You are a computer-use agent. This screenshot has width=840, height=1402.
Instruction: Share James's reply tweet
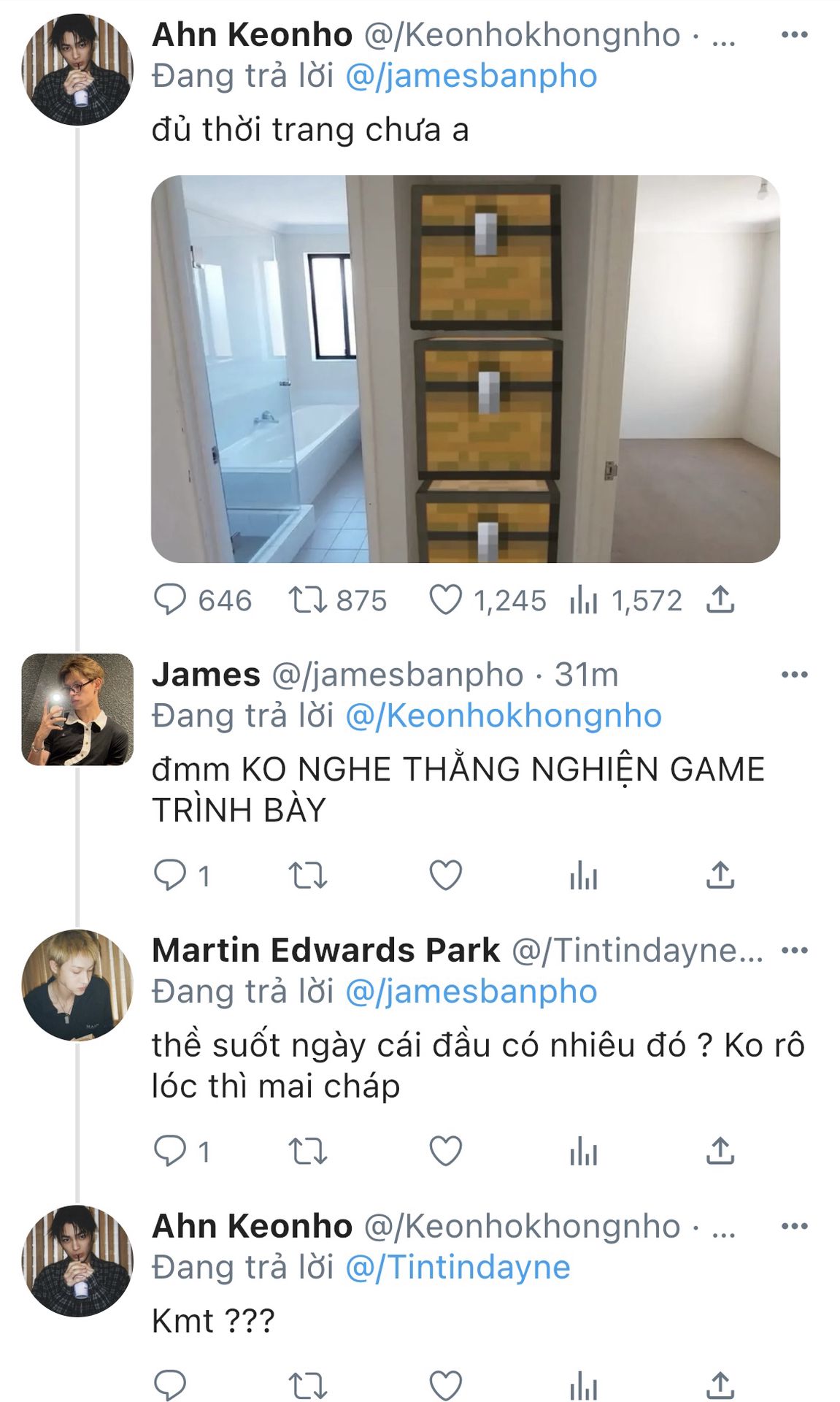(720, 875)
